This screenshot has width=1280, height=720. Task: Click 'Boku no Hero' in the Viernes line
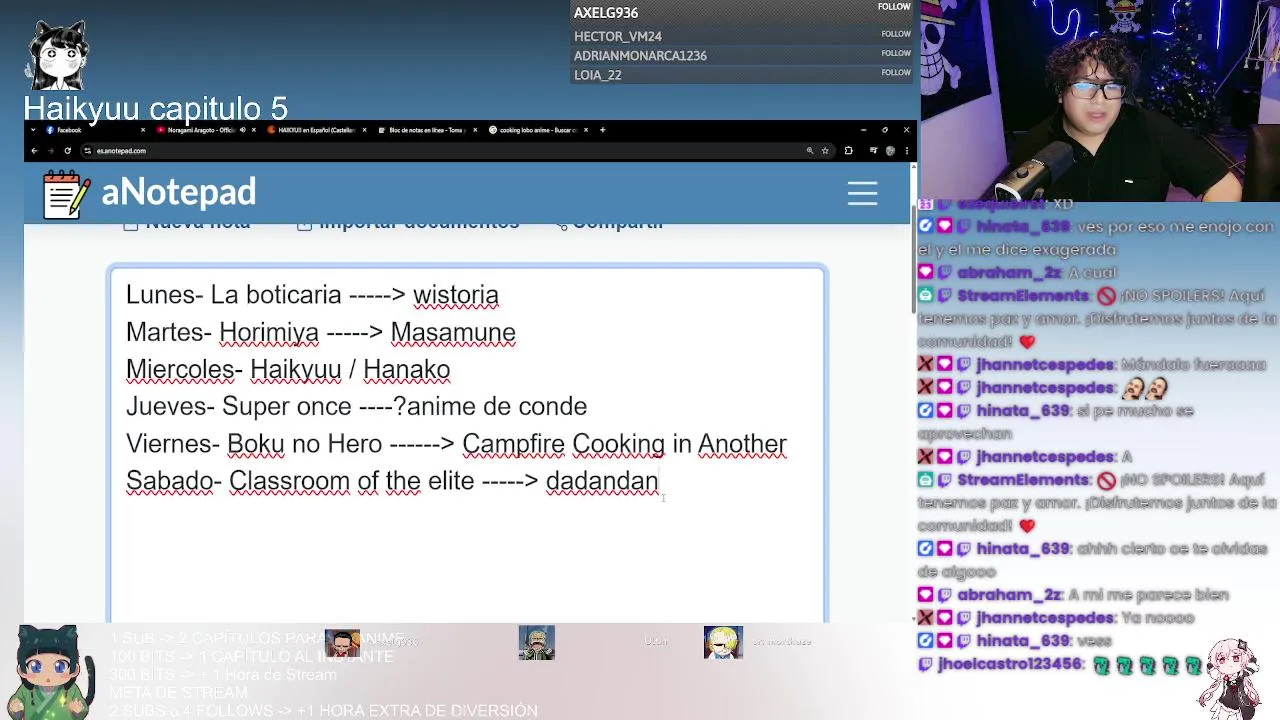[x=305, y=443]
